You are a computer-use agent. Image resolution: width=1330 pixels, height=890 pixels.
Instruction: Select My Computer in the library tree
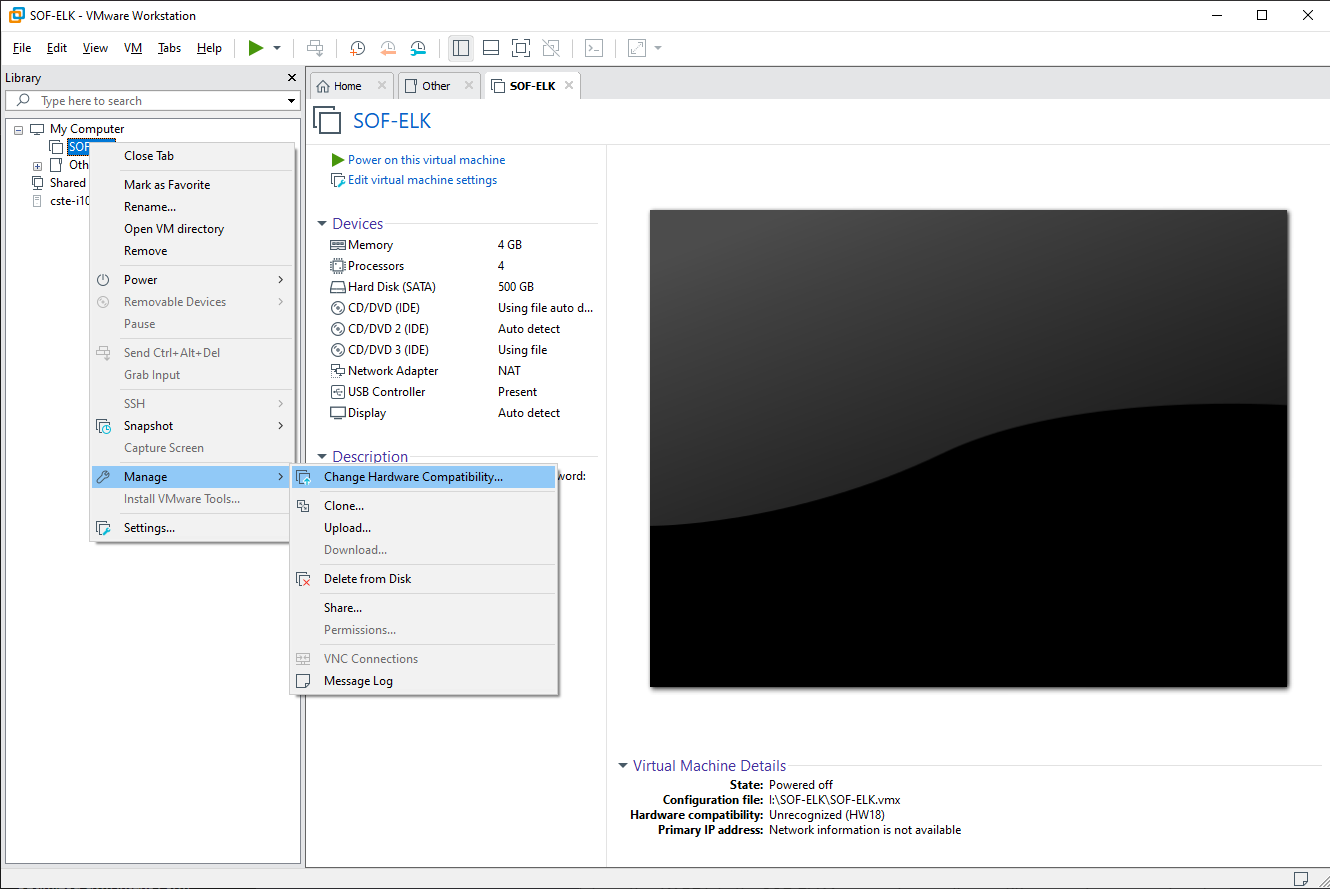(x=87, y=129)
